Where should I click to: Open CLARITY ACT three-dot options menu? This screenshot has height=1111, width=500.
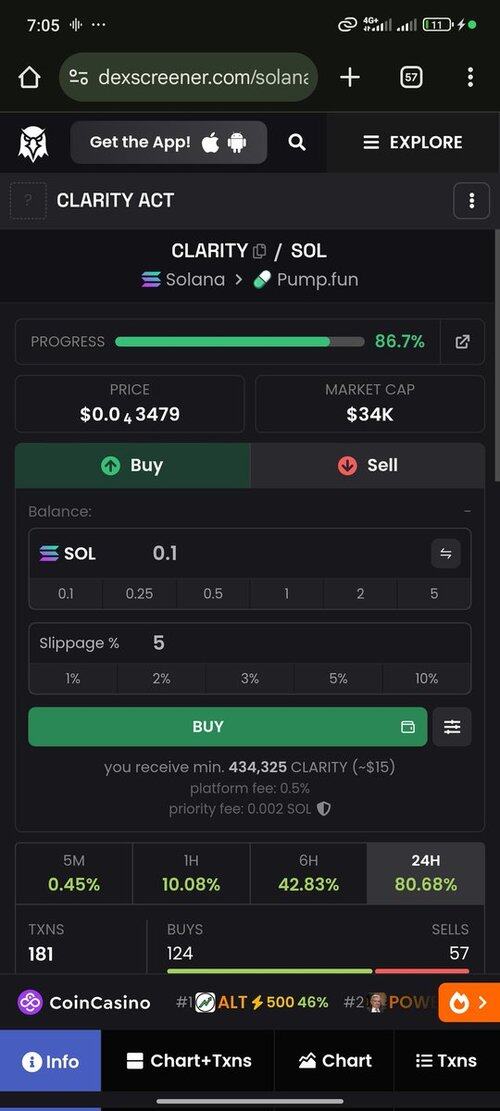point(472,201)
